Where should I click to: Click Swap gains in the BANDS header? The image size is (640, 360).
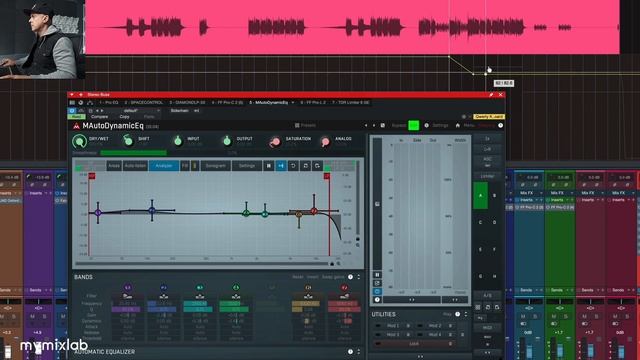pyautogui.click(x=333, y=277)
